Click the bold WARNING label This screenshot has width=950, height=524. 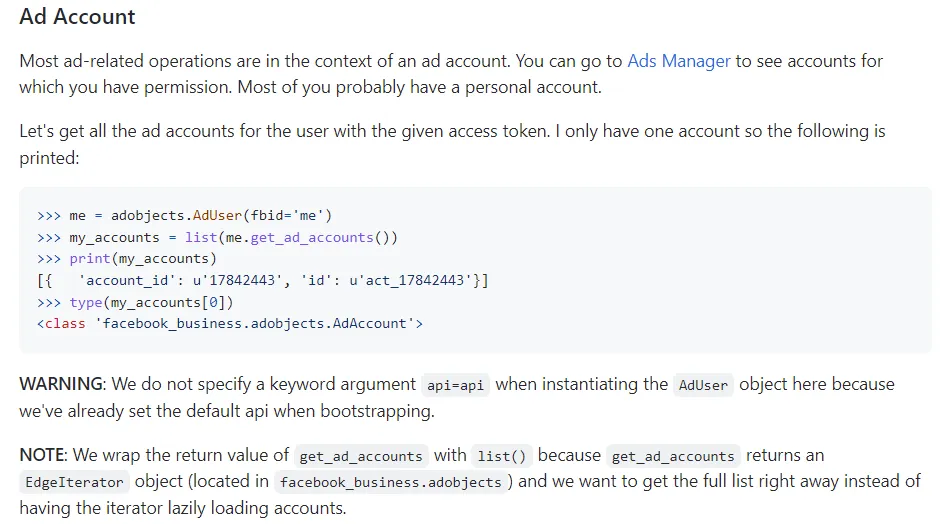[60, 384]
